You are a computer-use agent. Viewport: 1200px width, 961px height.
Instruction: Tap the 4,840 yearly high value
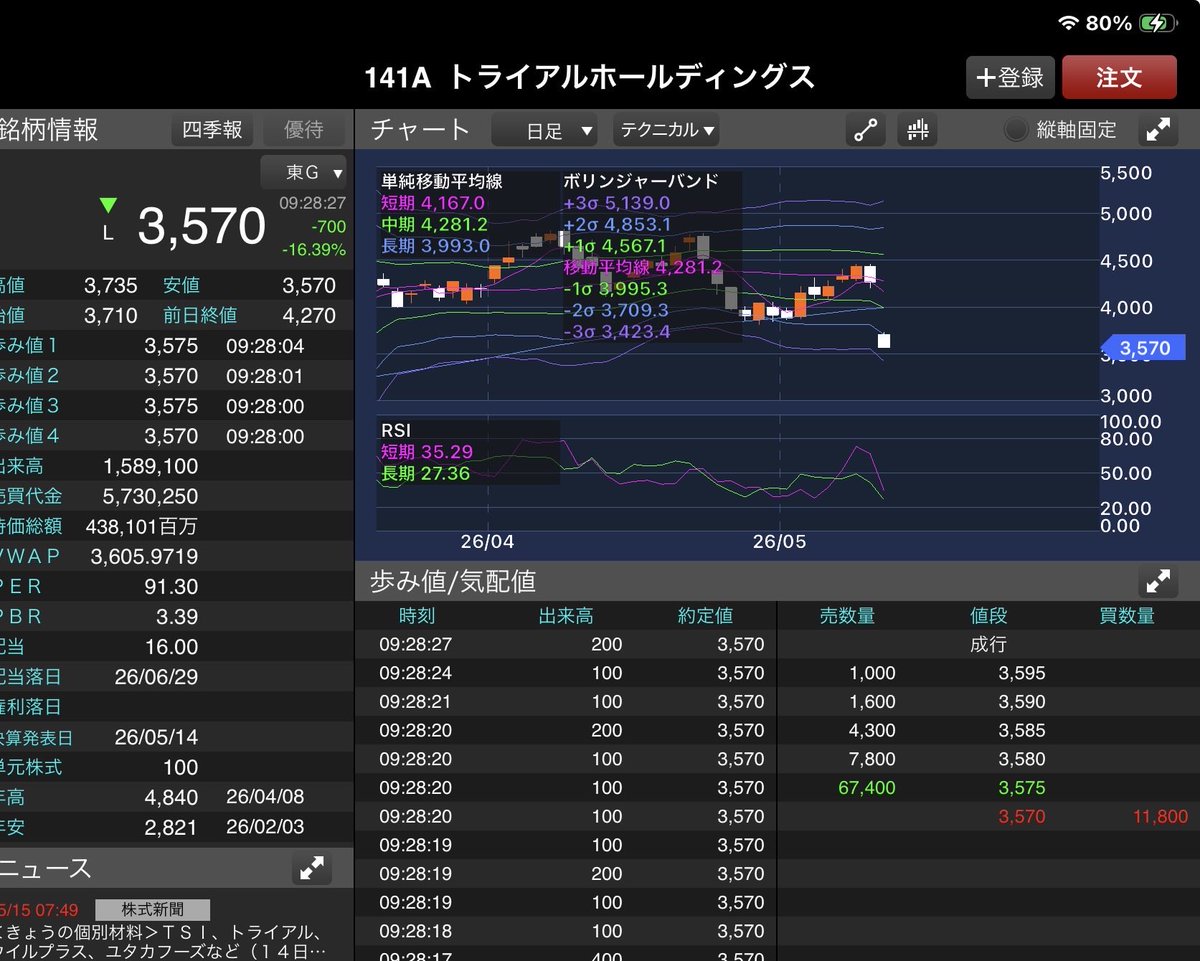click(x=171, y=798)
